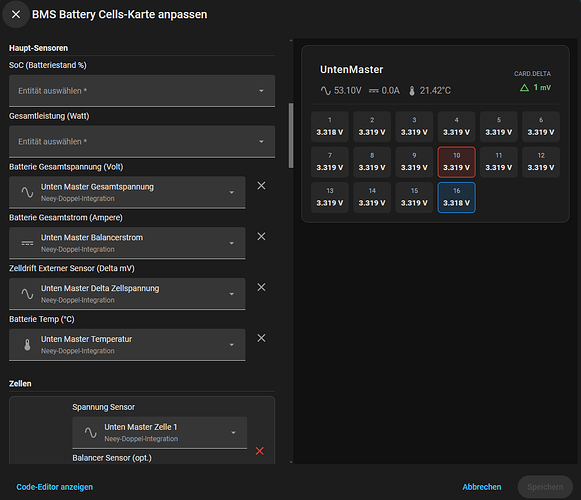Open the SoC (Batteriestand %) entity dropdown

point(142,91)
